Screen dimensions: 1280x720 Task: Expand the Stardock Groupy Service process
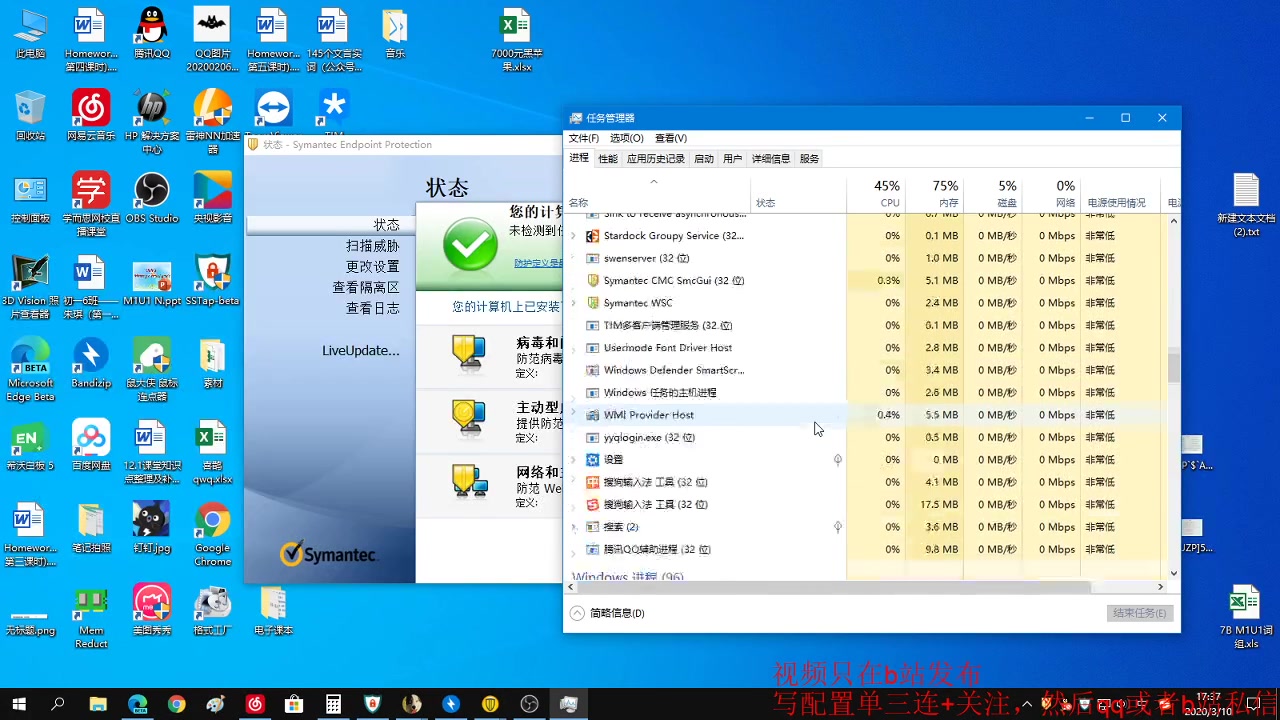pos(573,236)
